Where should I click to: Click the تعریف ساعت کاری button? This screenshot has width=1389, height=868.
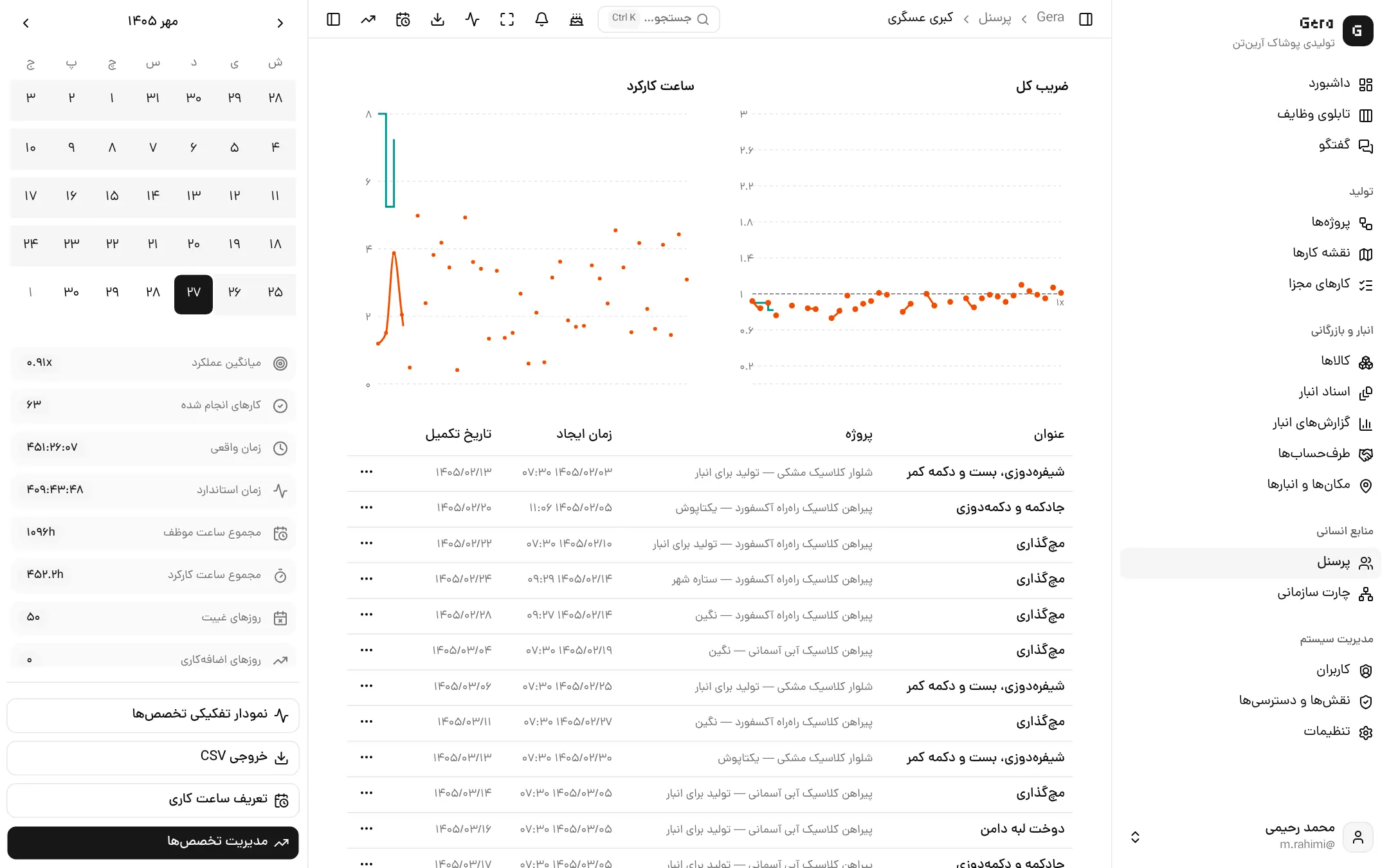coord(153,800)
